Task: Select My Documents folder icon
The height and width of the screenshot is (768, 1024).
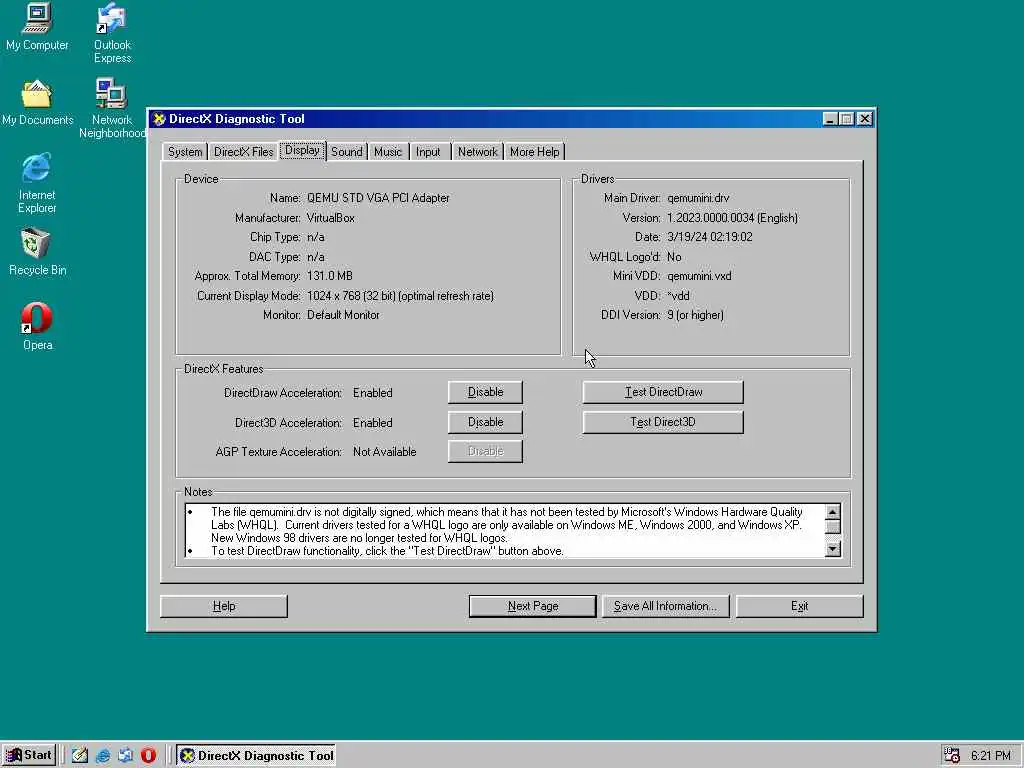Action: coord(37,103)
